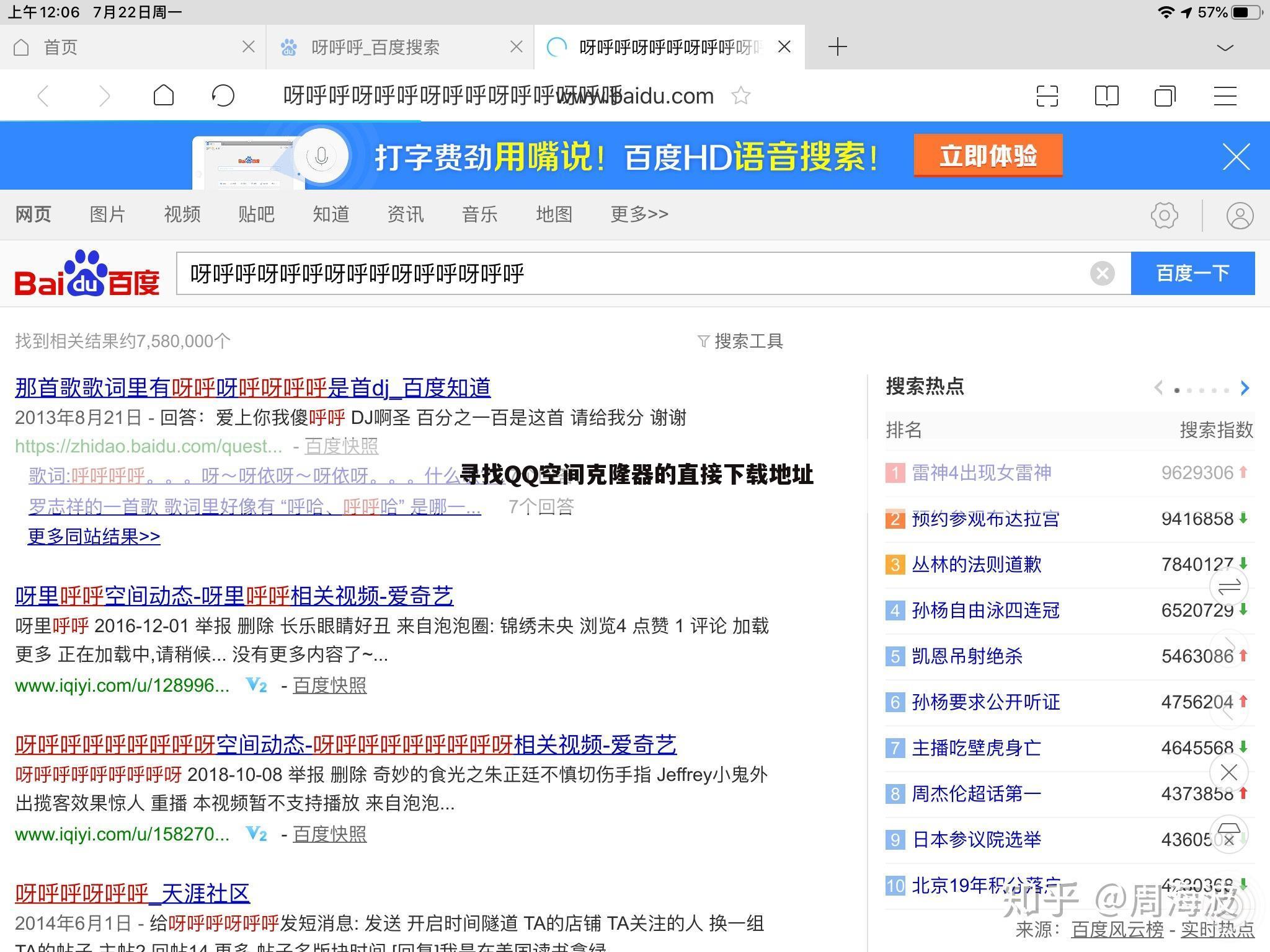Open the 搜索工具 filter
The width and height of the screenshot is (1270, 952).
(x=740, y=341)
